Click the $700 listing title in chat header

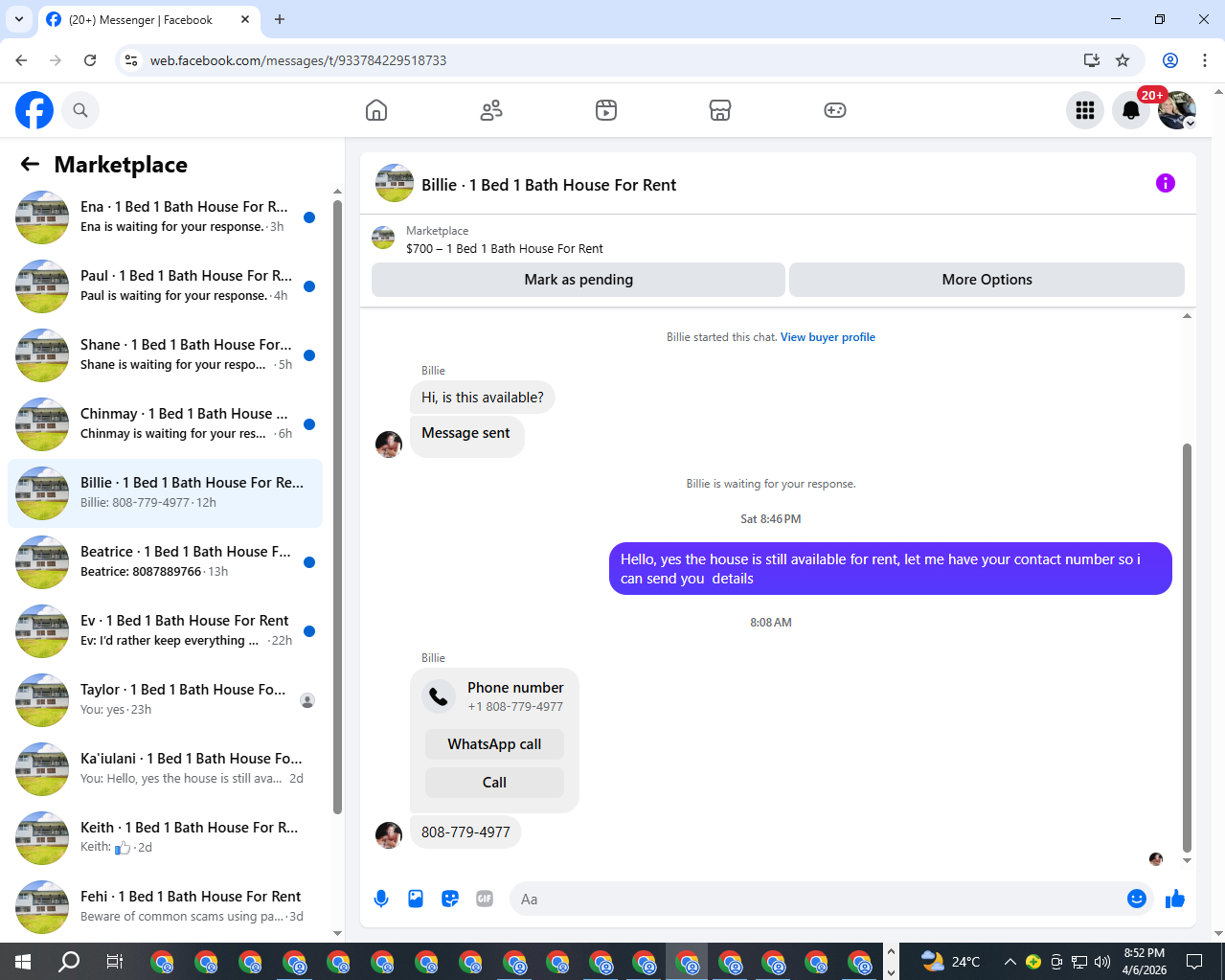(x=505, y=248)
